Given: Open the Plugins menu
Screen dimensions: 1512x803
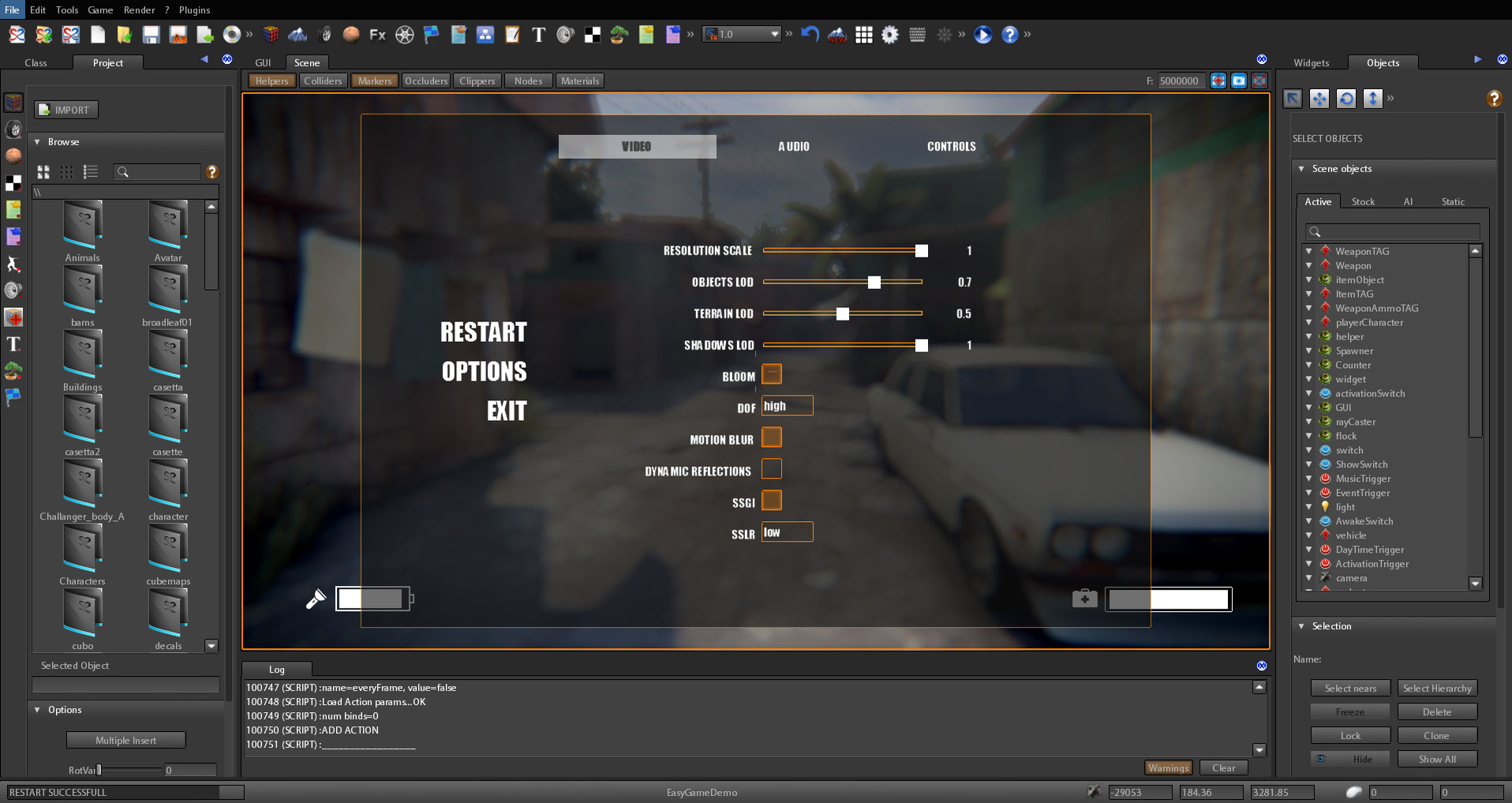Looking at the screenshot, I should pos(193,9).
